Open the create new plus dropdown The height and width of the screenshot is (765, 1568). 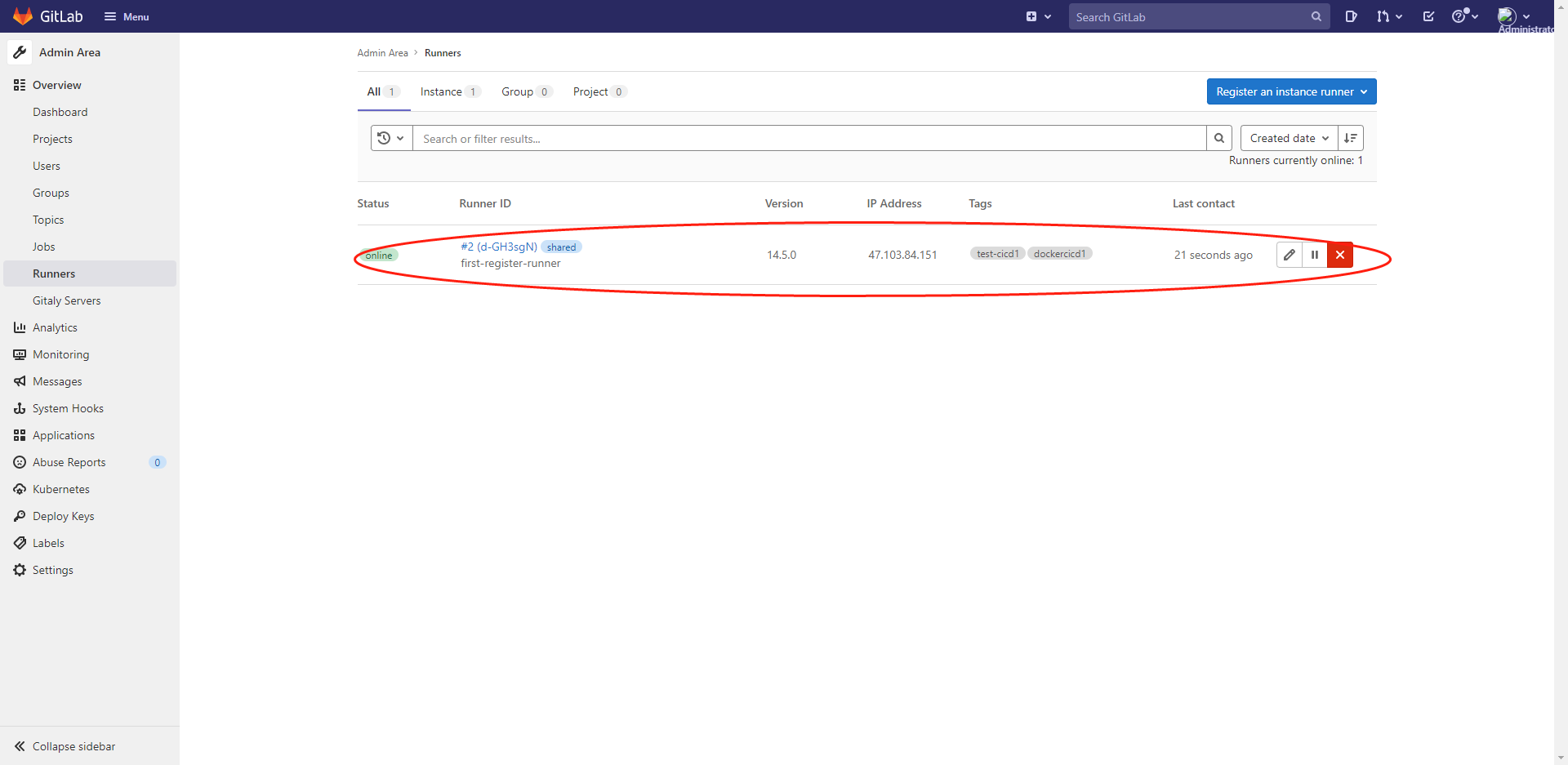[1039, 16]
